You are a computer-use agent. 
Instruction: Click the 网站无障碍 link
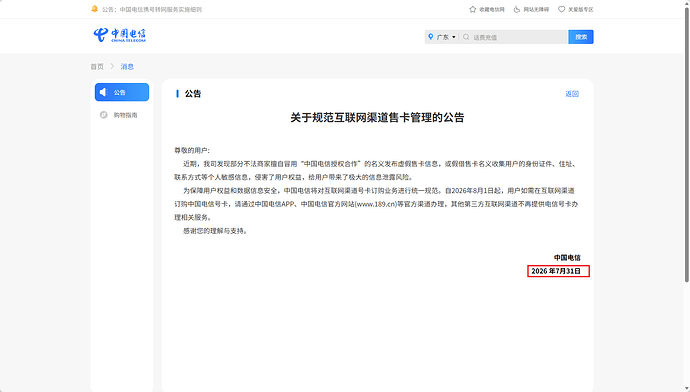pyautogui.click(x=536, y=9)
